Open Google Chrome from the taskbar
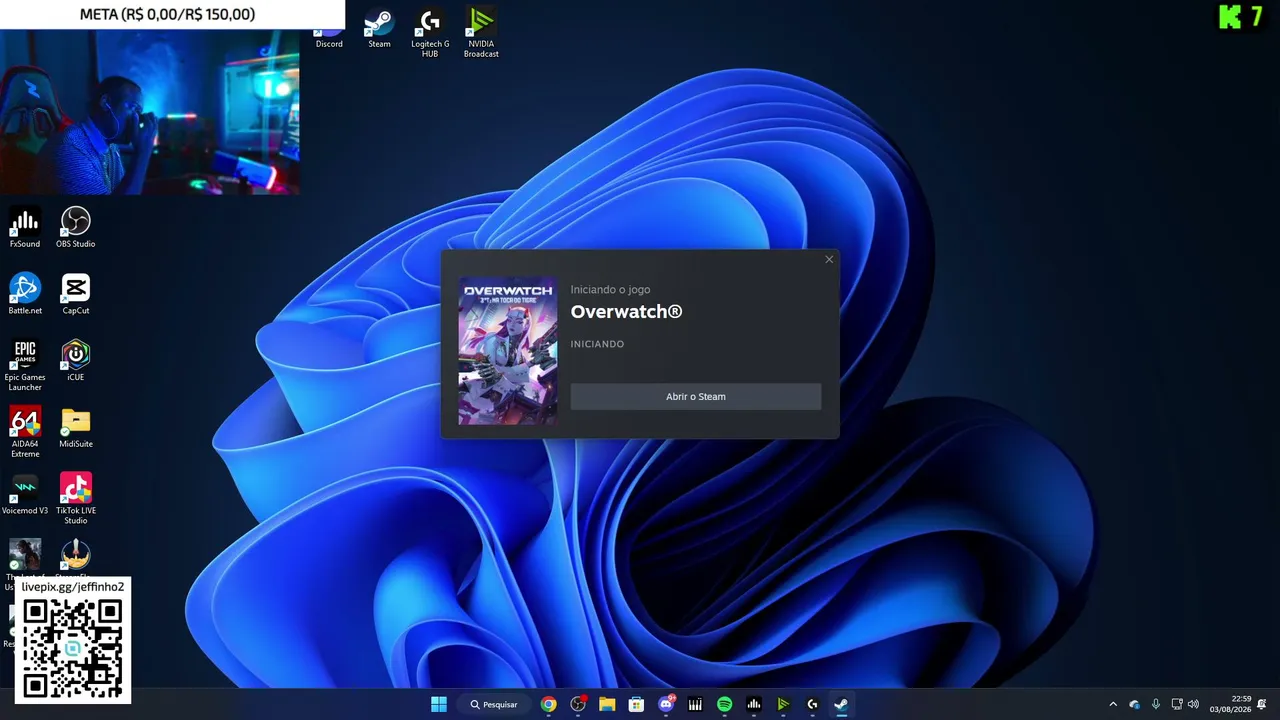This screenshot has width=1280, height=720. pos(548,704)
